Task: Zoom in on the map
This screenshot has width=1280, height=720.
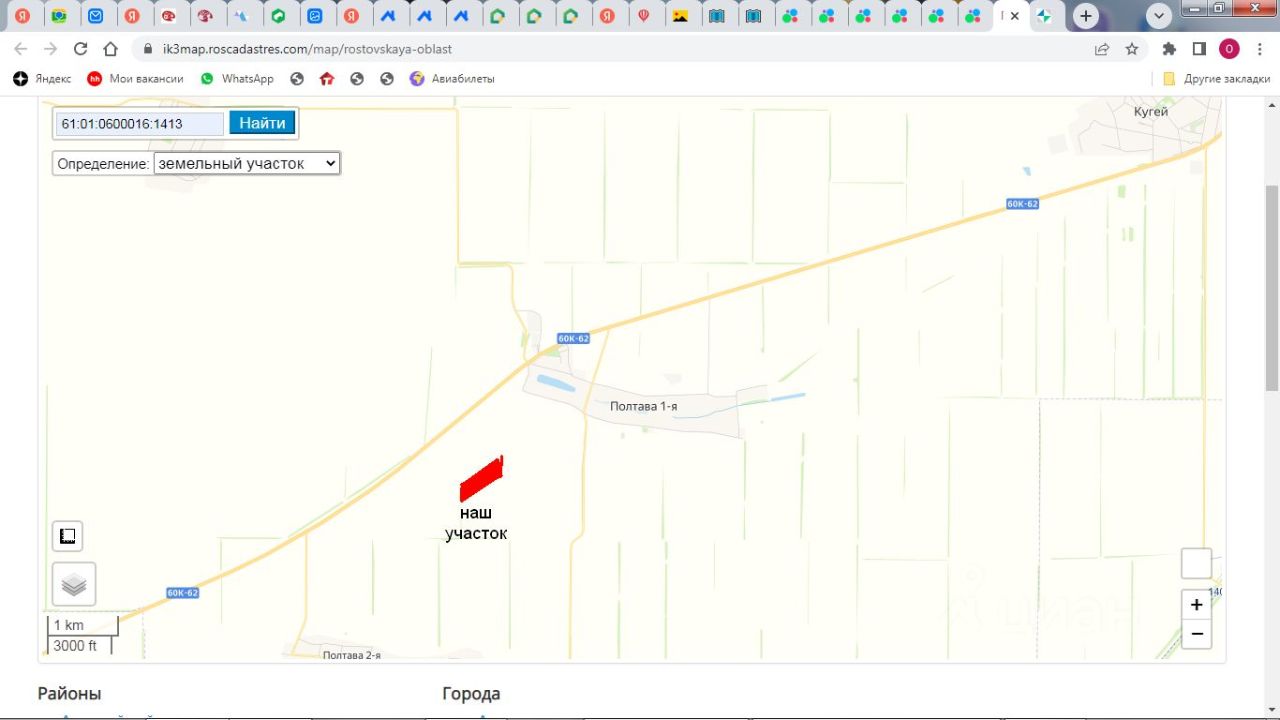Action: tap(1197, 605)
